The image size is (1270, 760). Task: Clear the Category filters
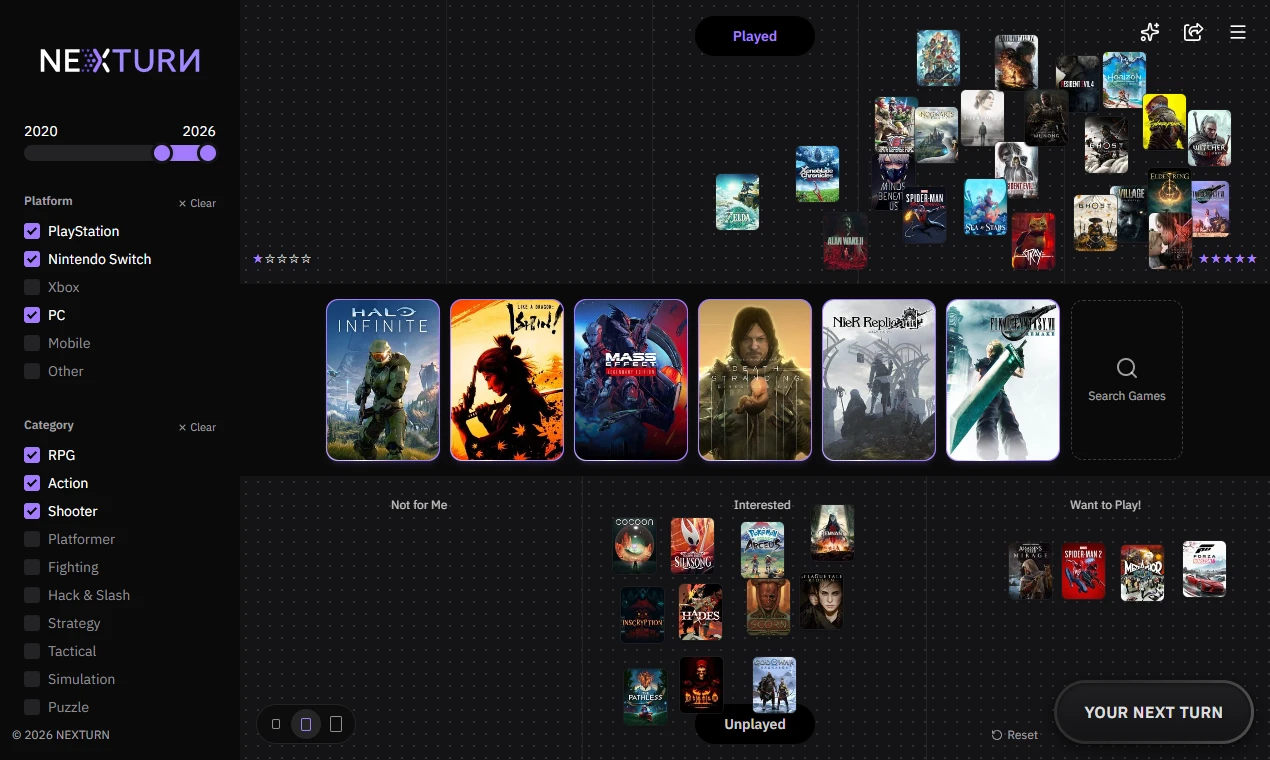tap(197, 427)
